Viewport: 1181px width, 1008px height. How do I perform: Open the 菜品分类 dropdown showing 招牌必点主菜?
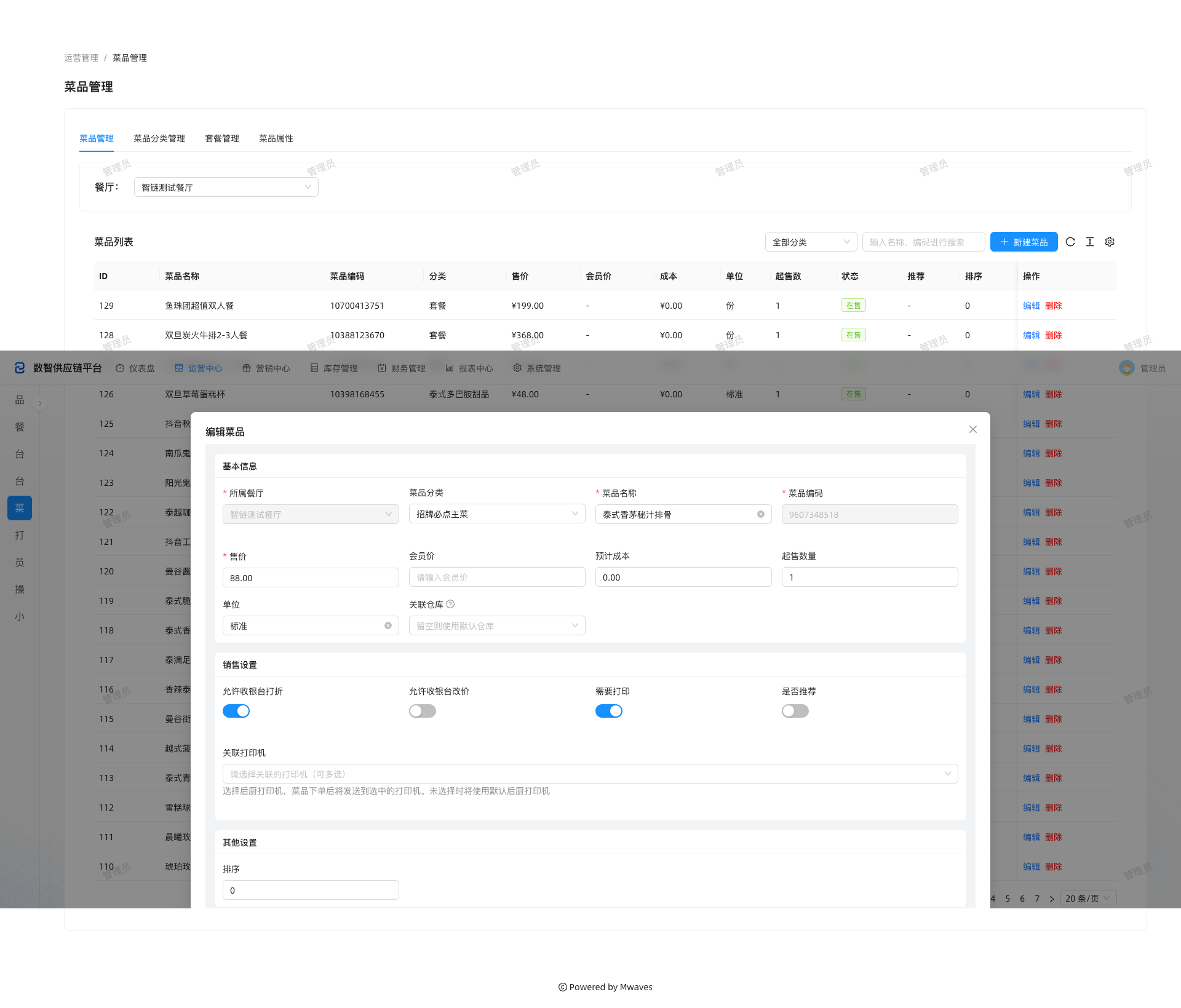pos(497,514)
